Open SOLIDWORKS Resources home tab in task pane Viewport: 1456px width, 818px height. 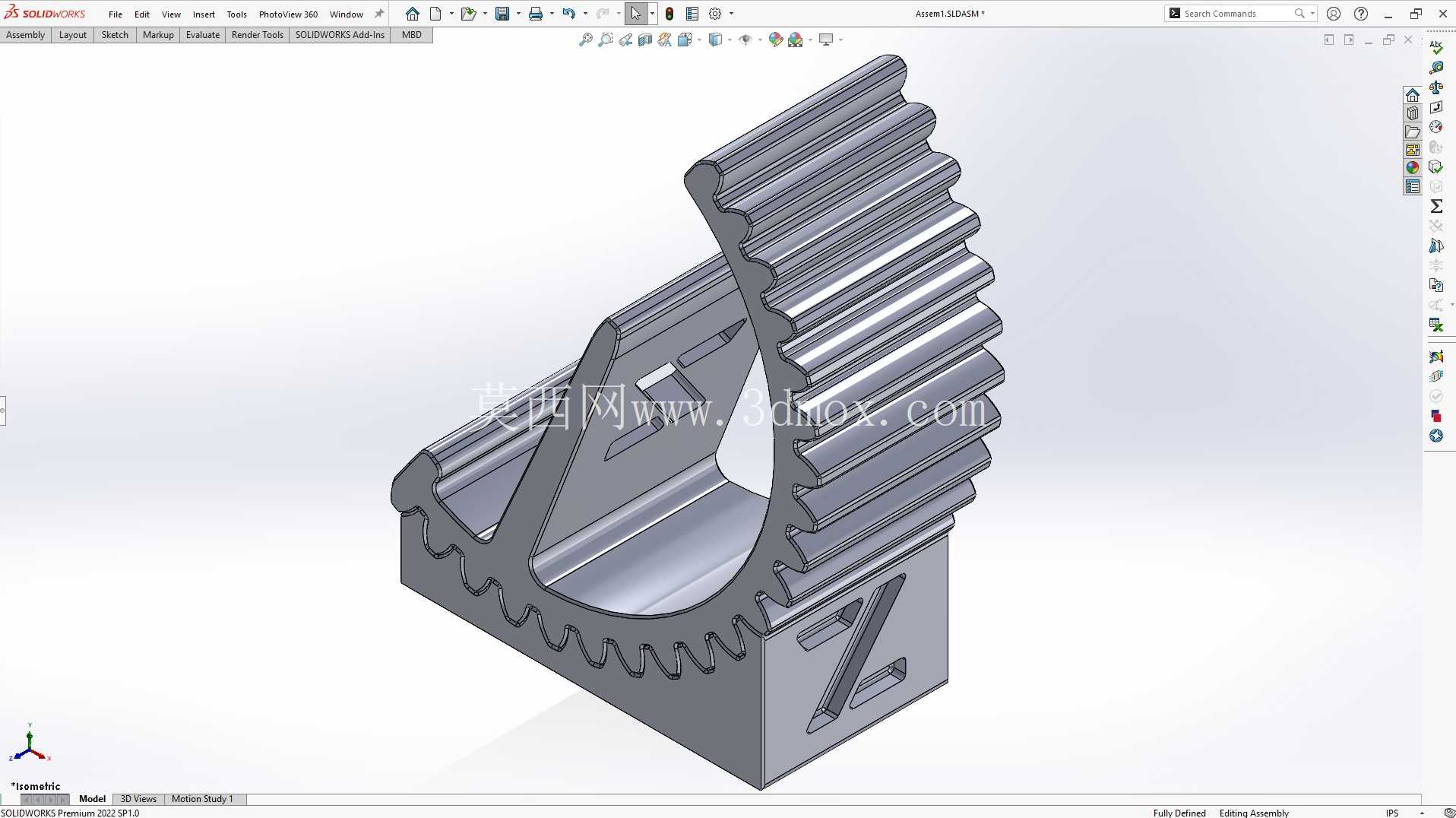[x=1413, y=95]
